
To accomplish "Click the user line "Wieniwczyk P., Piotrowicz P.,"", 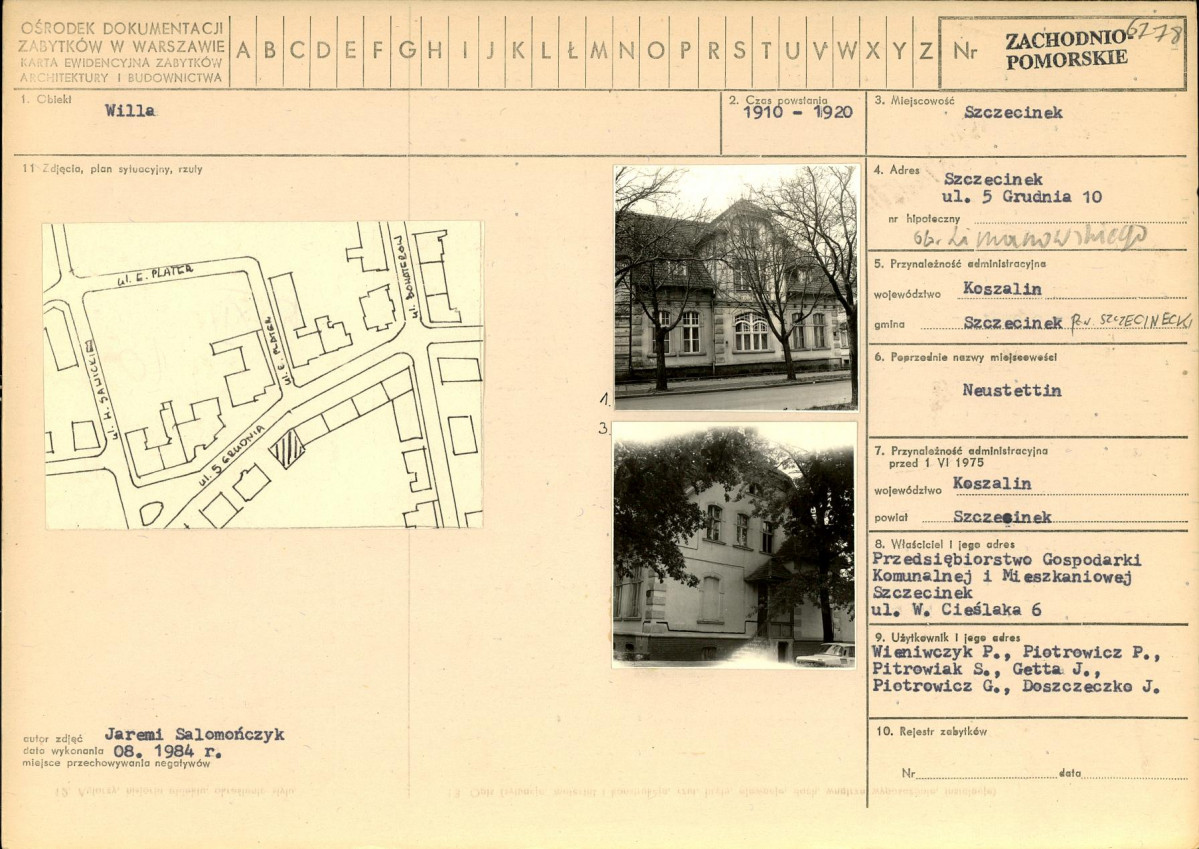I will (1015, 652).
